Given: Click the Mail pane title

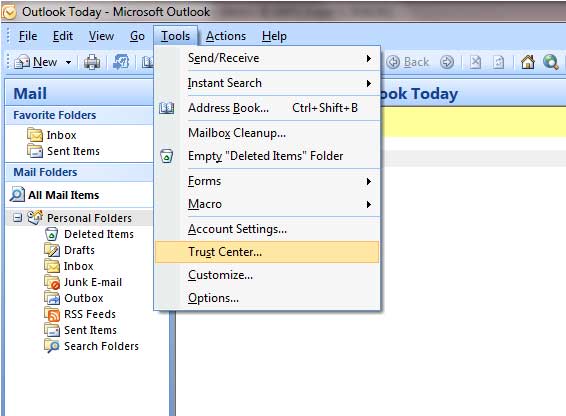Looking at the screenshot, I should click(30, 94).
